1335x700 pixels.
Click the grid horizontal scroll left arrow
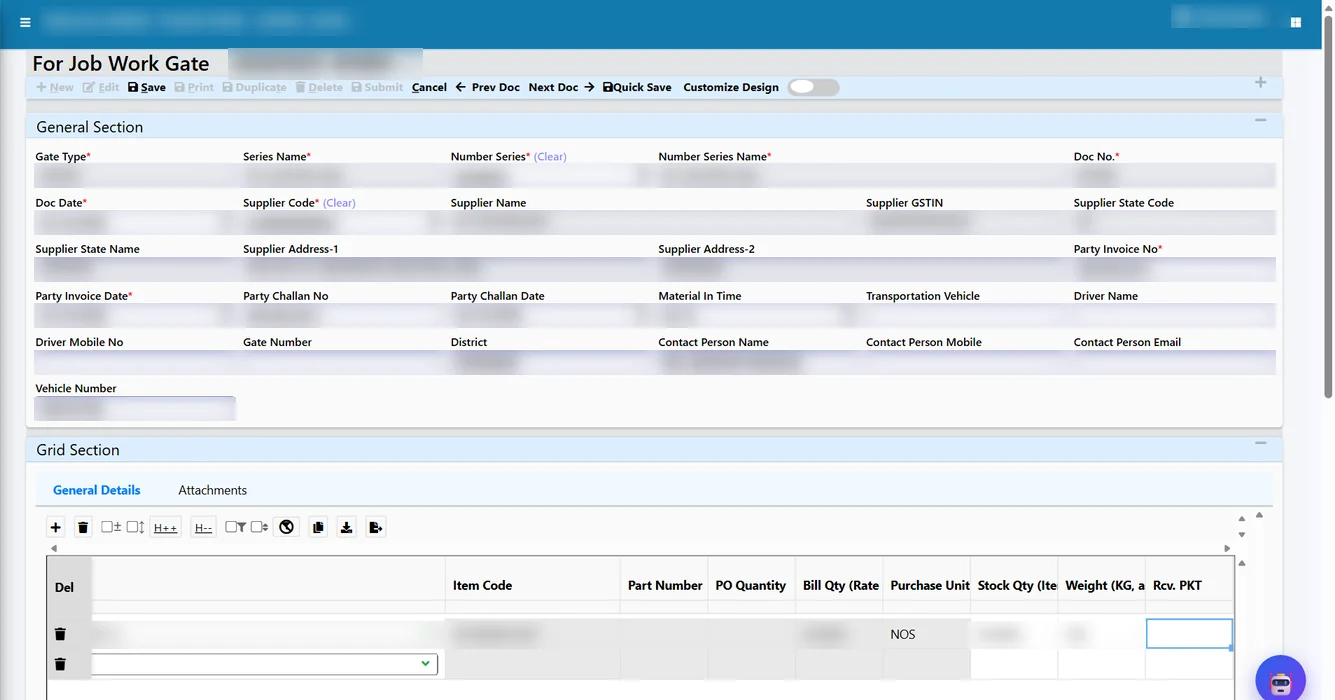click(x=54, y=548)
